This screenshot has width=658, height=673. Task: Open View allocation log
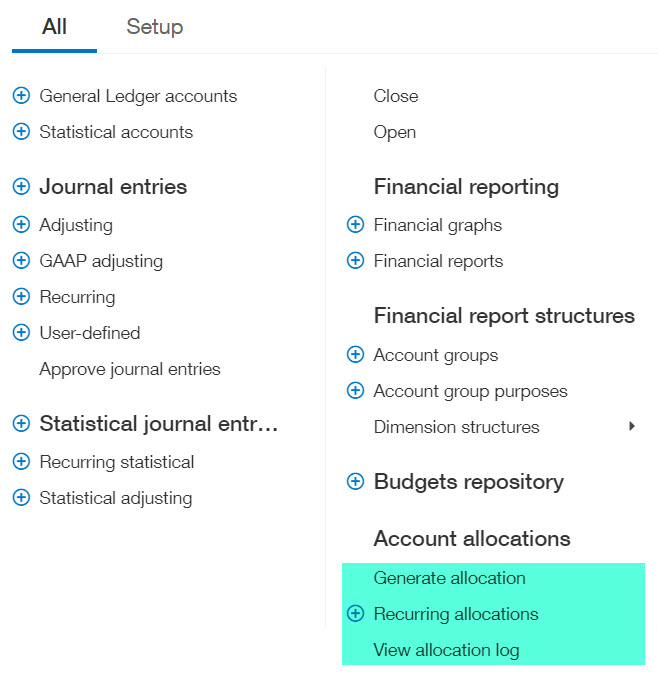pyautogui.click(x=446, y=650)
